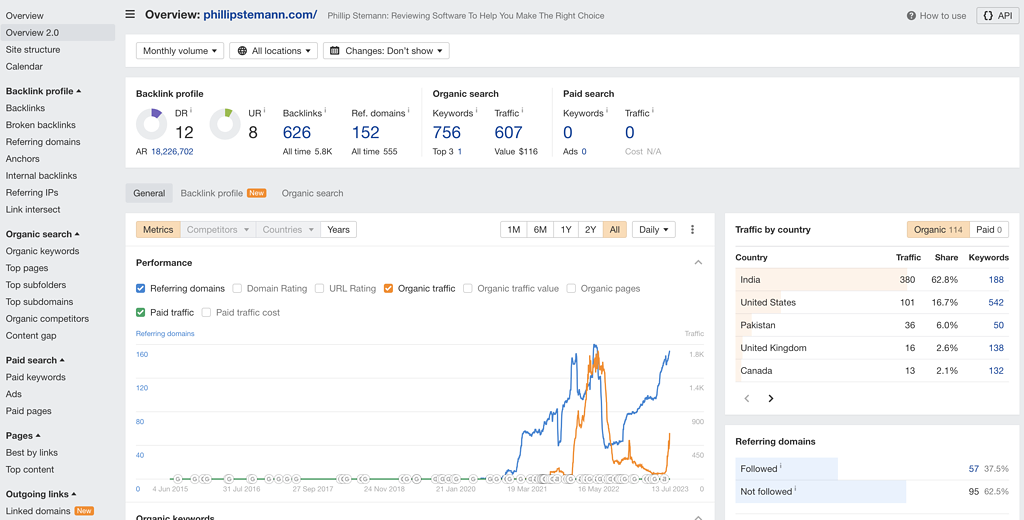
Task: Toggle the Paid traffic checkbox
Action: pyautogui.click(x=140, y=312)
